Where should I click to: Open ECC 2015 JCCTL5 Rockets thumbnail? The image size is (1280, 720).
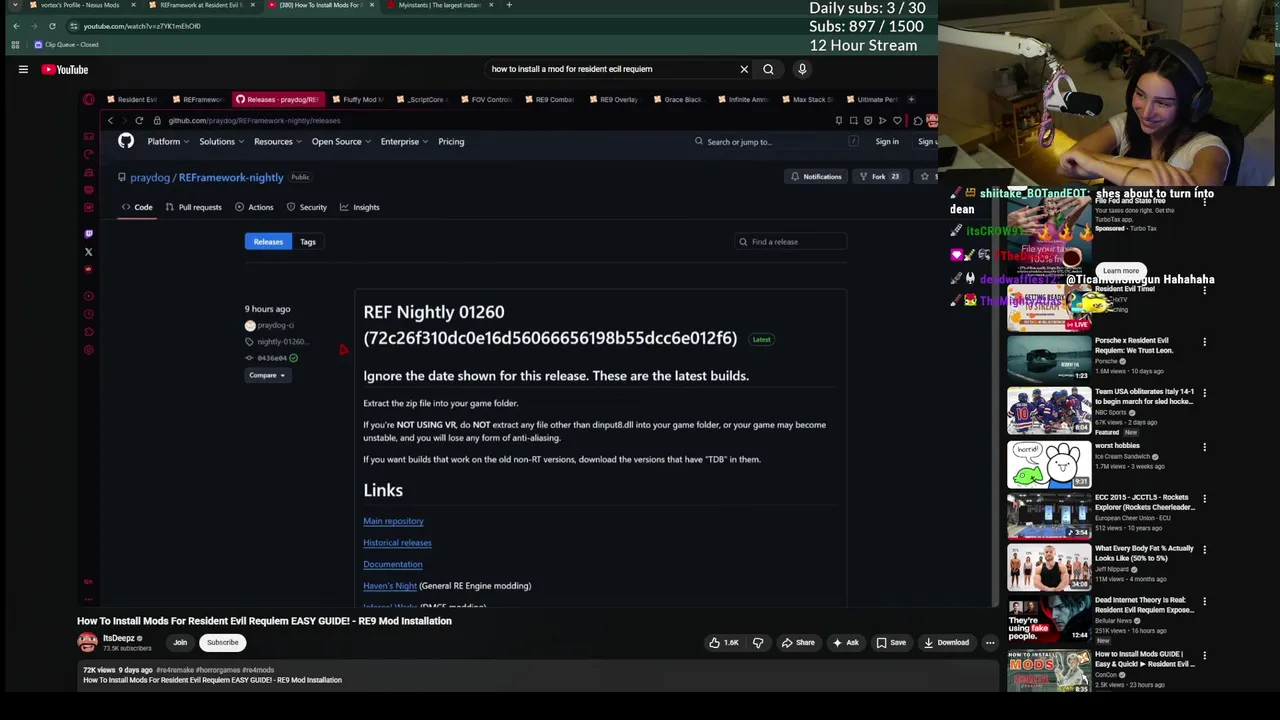1049,516
